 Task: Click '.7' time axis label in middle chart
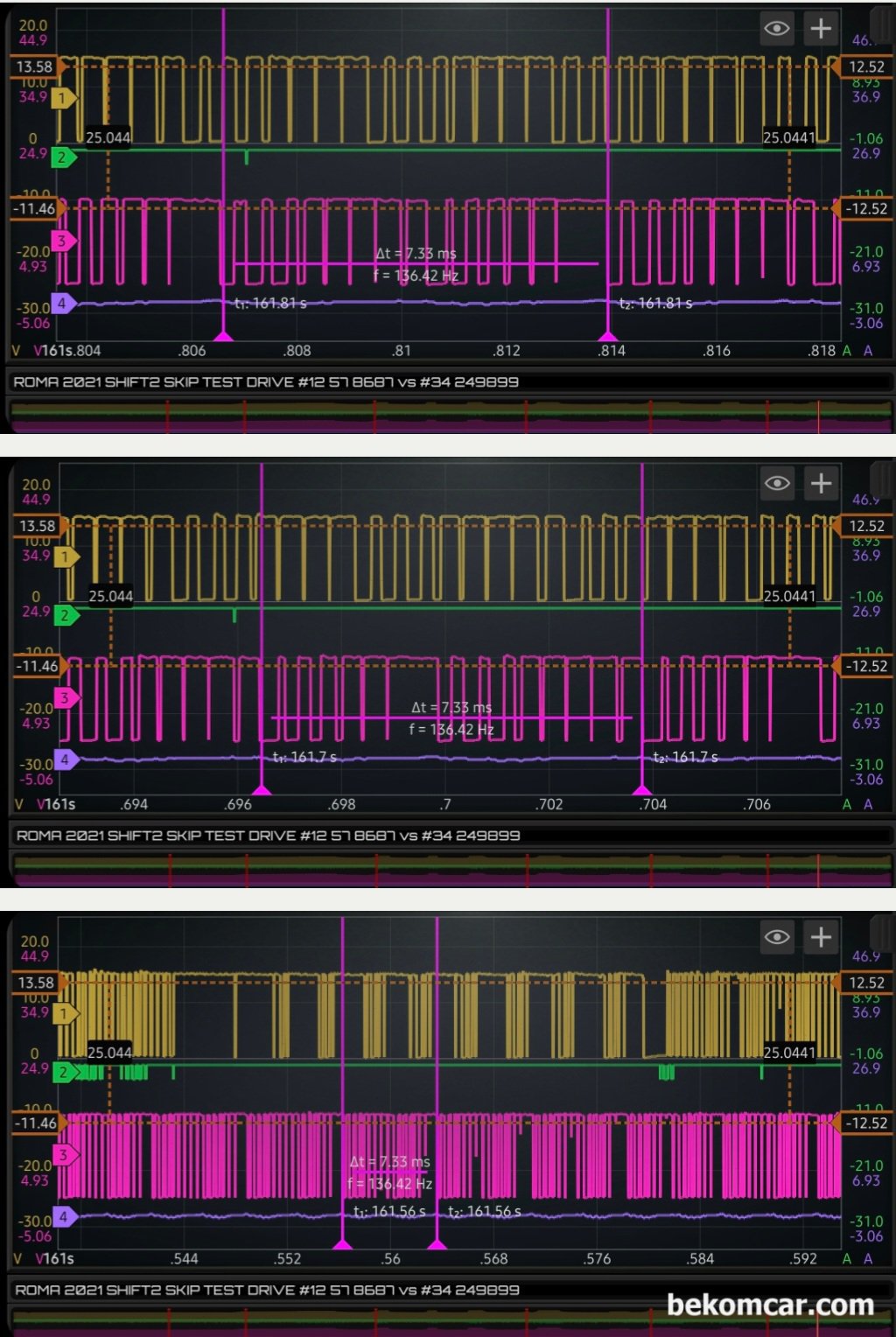[445, 804]
